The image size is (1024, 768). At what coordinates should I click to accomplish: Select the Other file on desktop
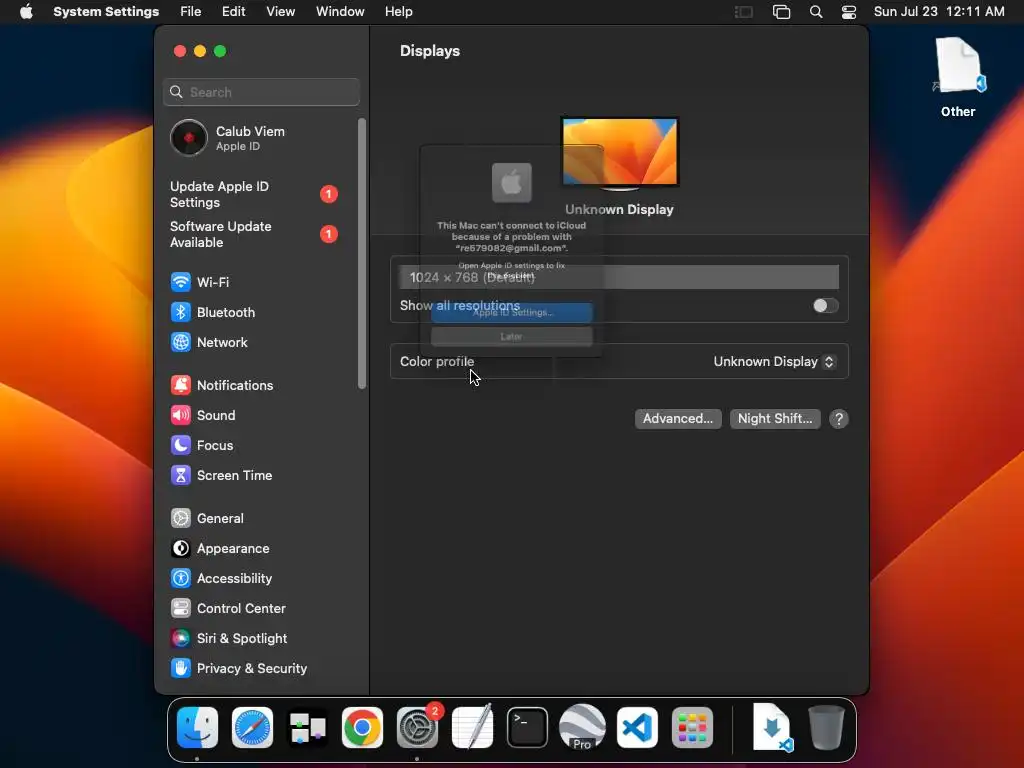click(x=957, y=77)
